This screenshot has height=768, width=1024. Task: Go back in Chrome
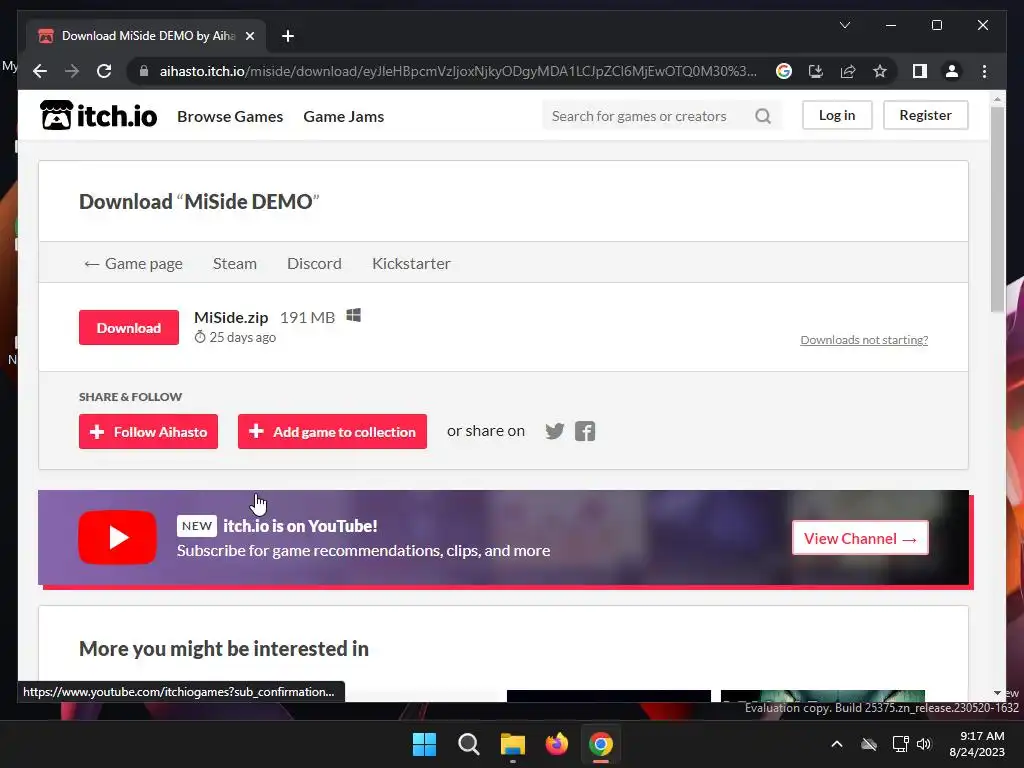tap(40, 71)
